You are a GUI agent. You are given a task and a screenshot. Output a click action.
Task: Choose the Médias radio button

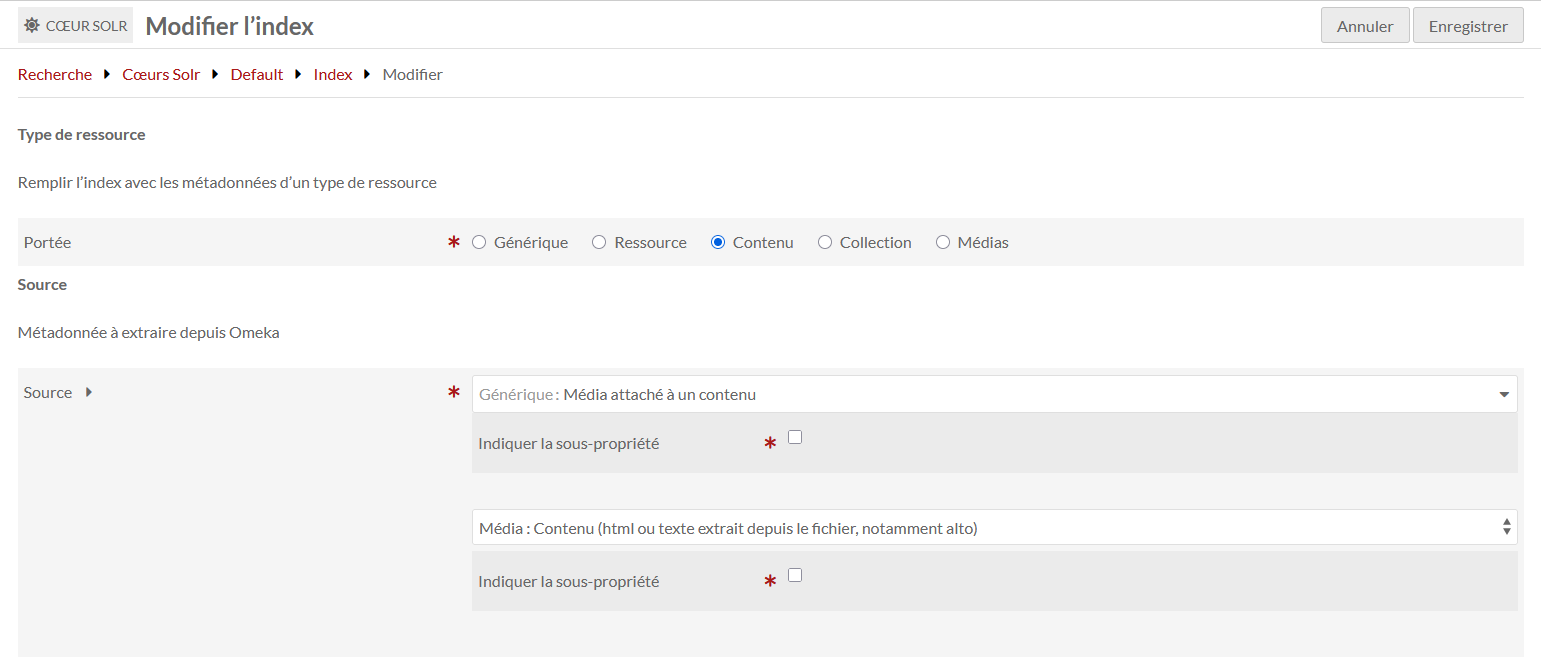(x=943, y=242)
